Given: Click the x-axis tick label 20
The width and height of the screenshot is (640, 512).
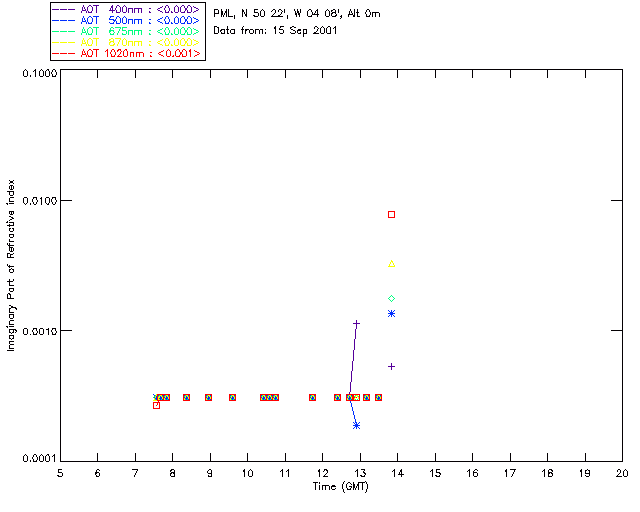Looking at the screenshot, I should coord(622,473).
